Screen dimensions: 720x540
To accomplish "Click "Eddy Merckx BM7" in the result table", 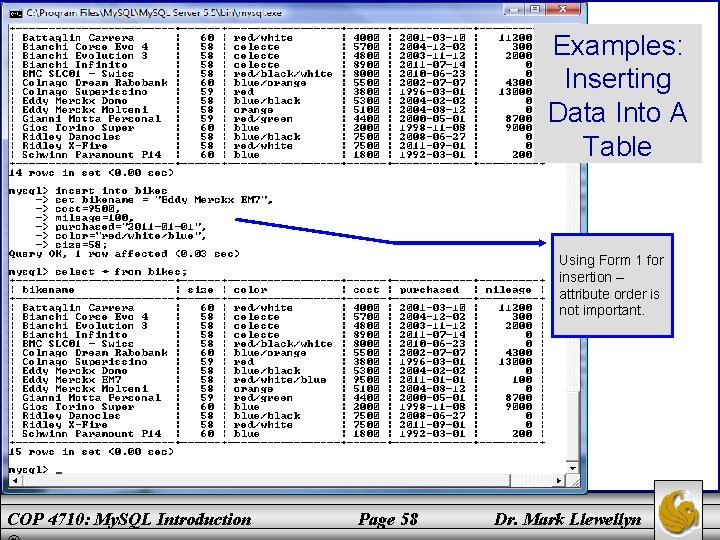I will [x=72, y=380].
